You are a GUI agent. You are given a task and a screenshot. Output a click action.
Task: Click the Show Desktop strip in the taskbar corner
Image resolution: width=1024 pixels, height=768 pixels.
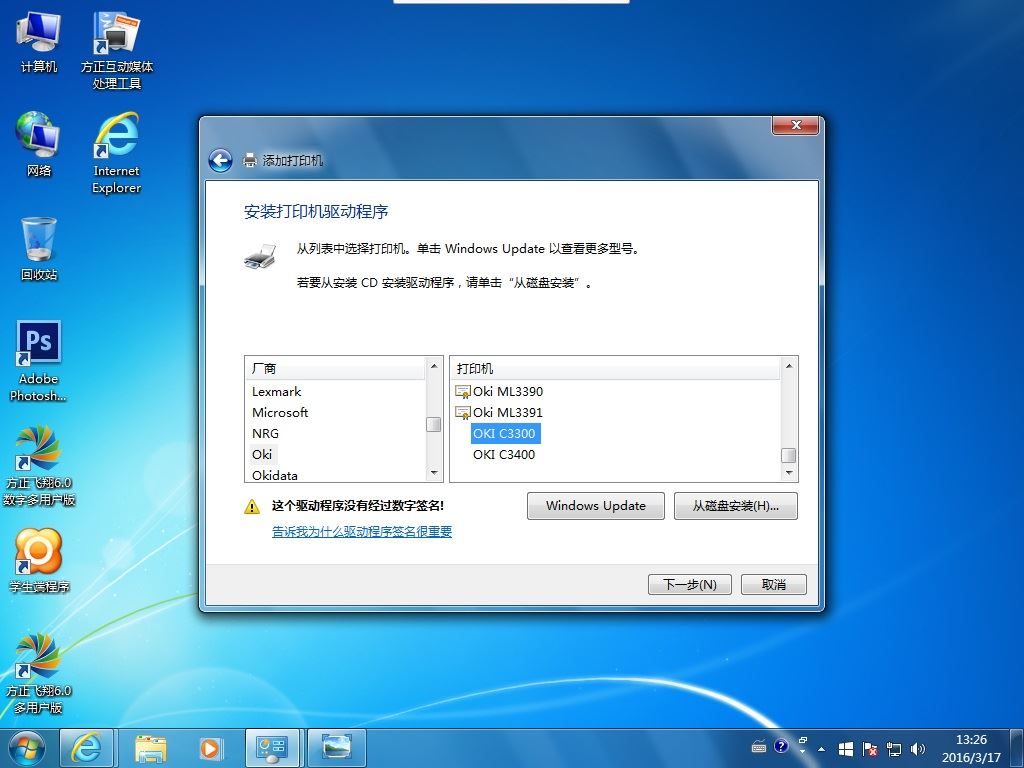(1018, 748)
